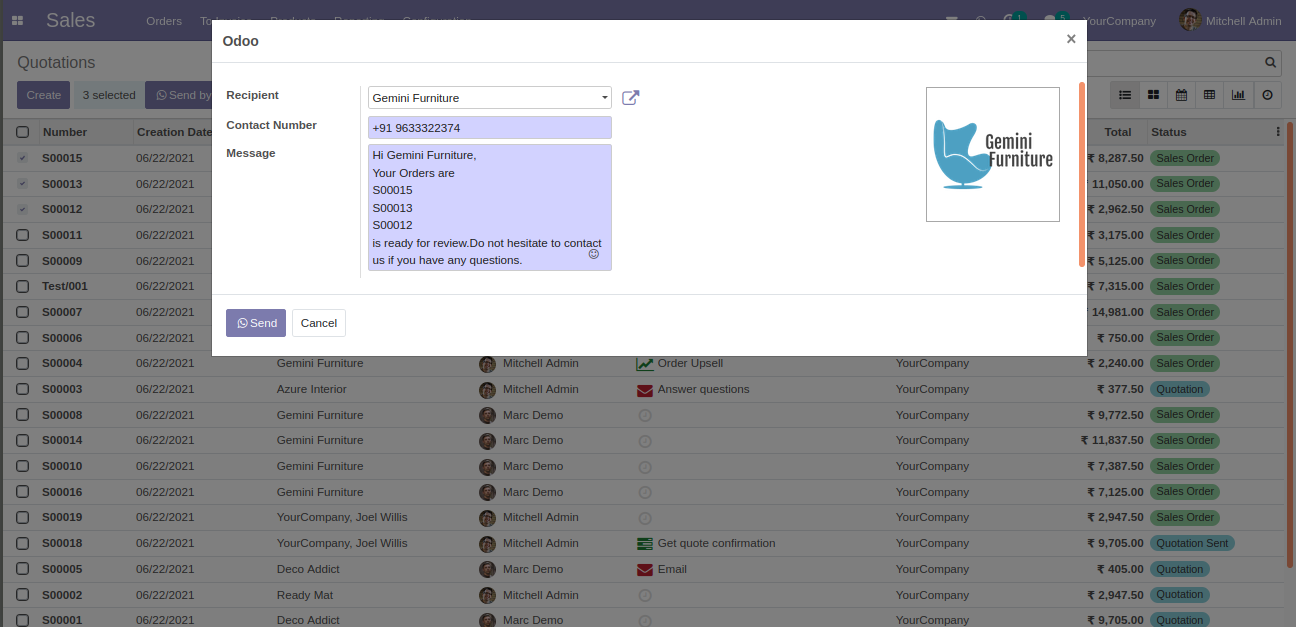The width and height of the screenshot is (1296, 627).
Task: Switch to pivot table view icon
Action: 1209,95
